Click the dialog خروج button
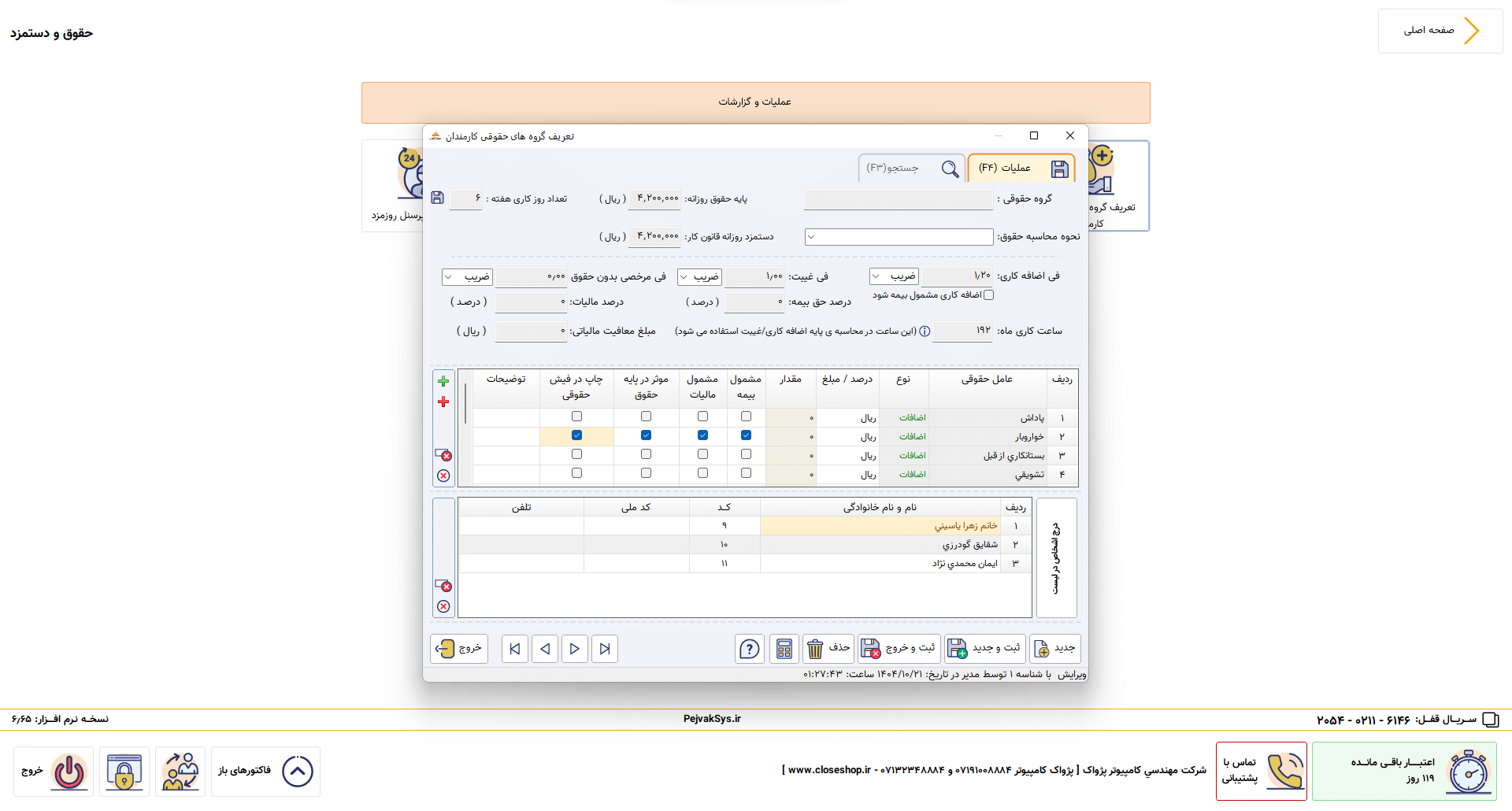Image resolution: width=1512 pixels, height=811 pixels. [x=459, y=649]
